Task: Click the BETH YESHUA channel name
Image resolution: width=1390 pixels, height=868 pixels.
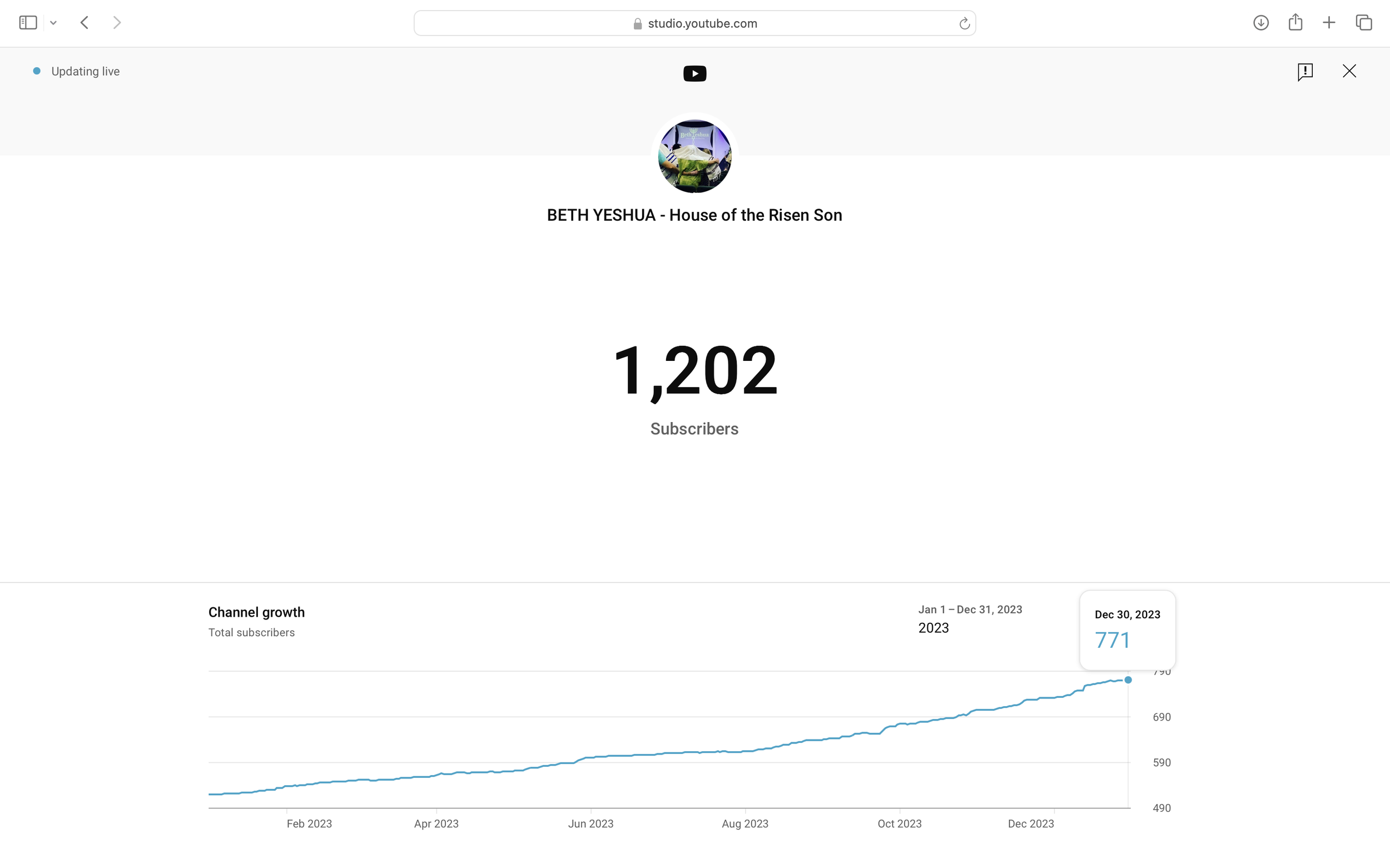Action: tap(694, 215)
